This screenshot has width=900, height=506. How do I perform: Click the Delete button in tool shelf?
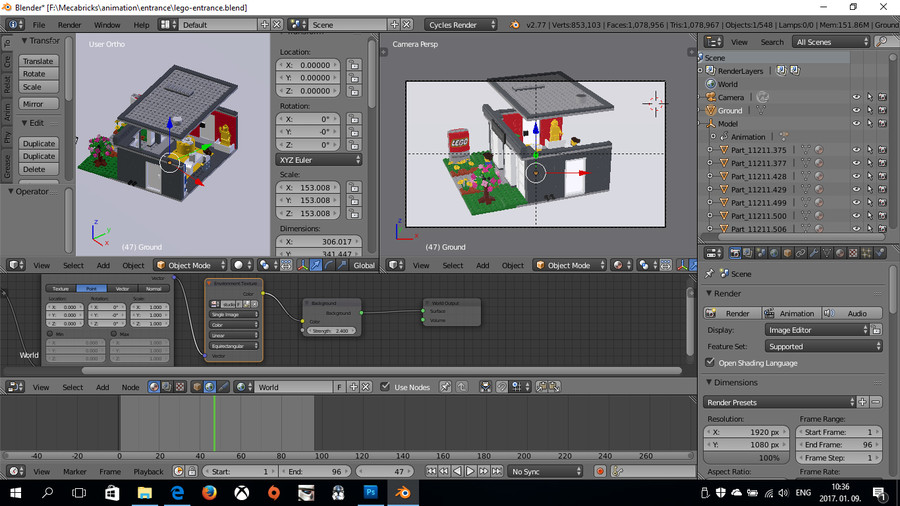tap(38, 169)
